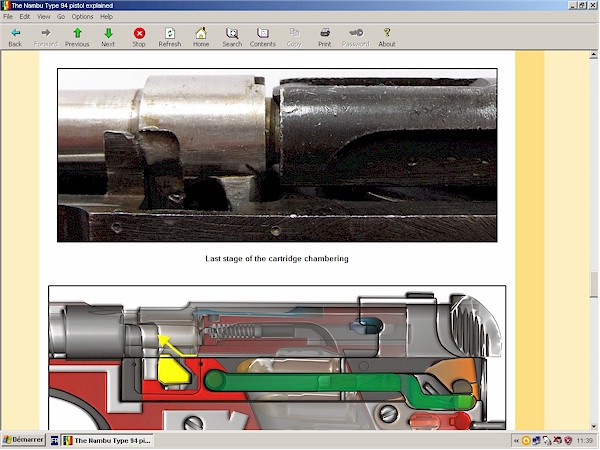Viewport: 600px width, 450px height.
Task: Click the caption "Last stage of the cartridge chambering"
Action: tap(277, 259)
